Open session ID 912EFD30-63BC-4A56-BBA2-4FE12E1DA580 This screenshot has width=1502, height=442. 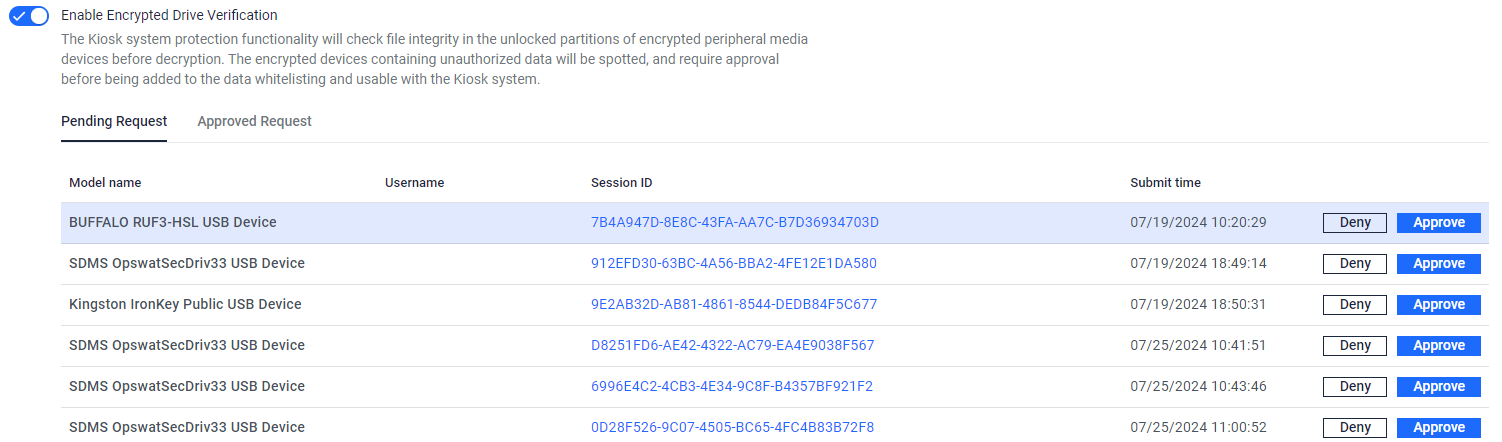(x=734, y=263)
